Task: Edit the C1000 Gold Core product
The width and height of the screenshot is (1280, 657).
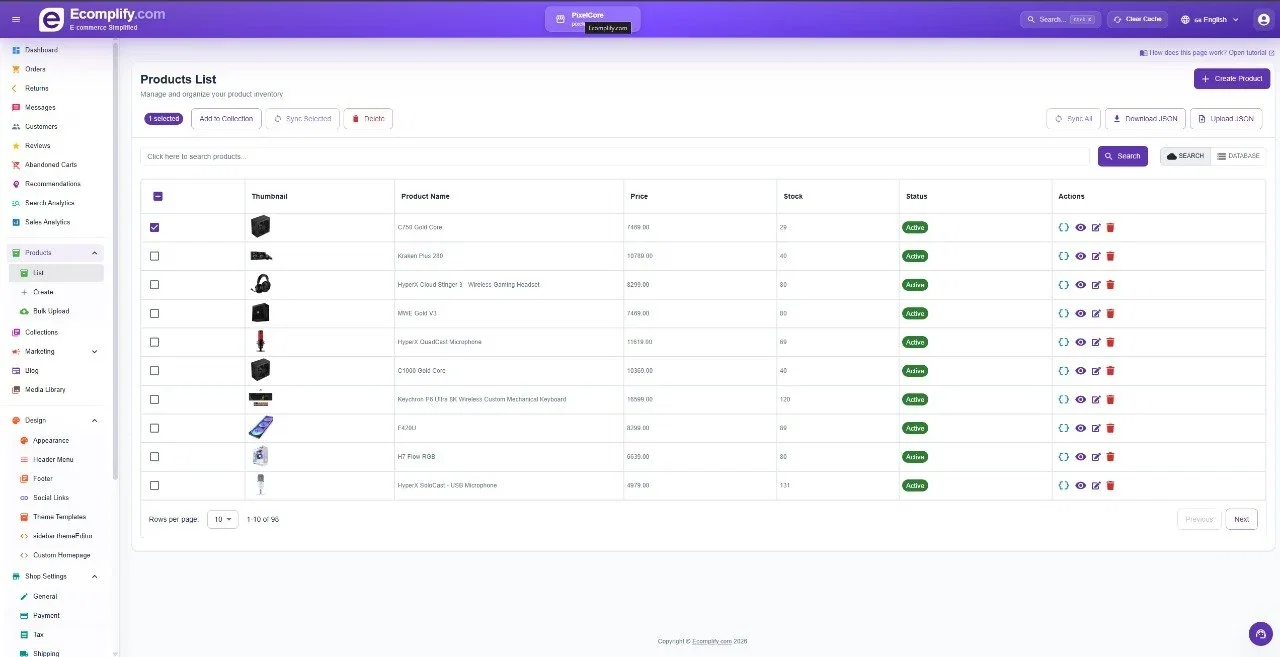Action: [x=1096, y=371]
